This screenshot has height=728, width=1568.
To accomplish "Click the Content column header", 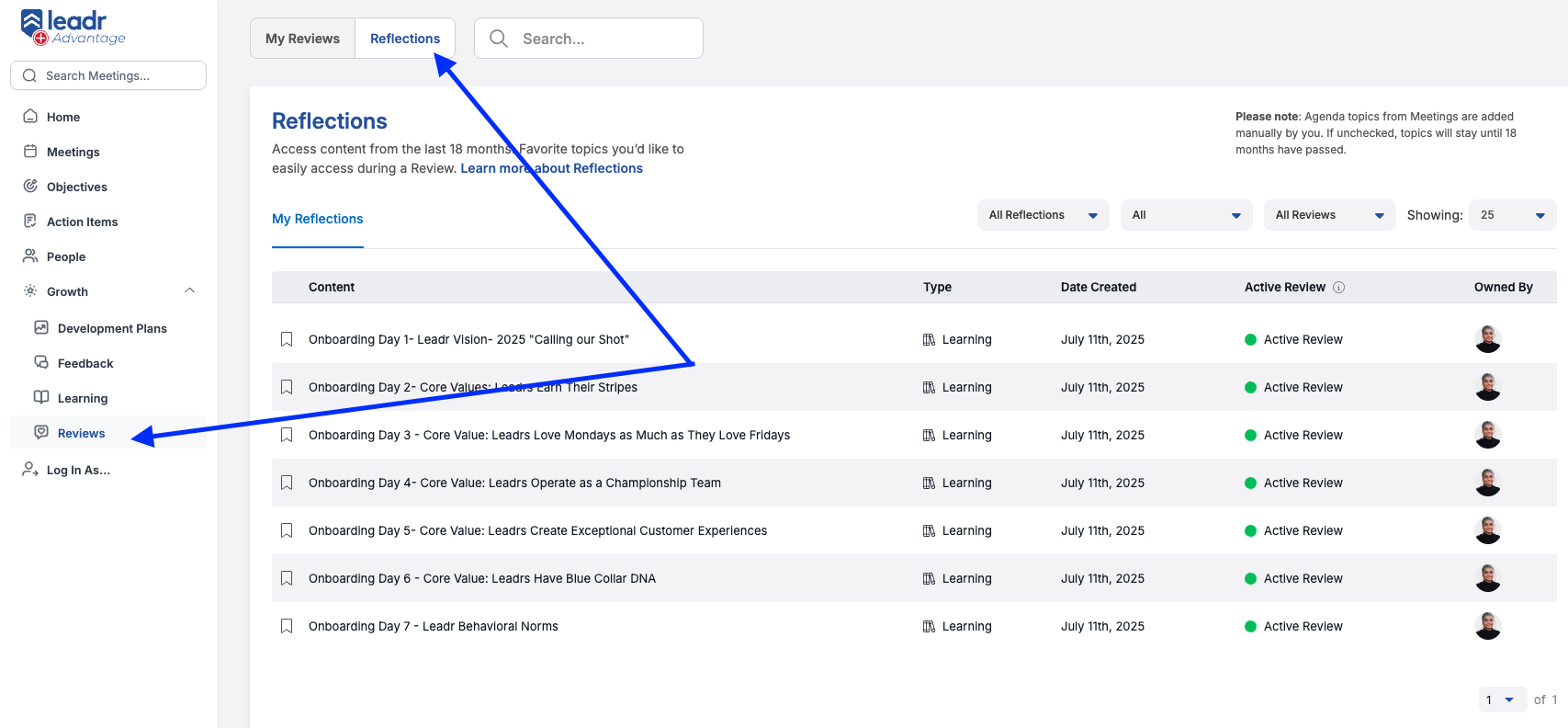I will coord(332,287).
